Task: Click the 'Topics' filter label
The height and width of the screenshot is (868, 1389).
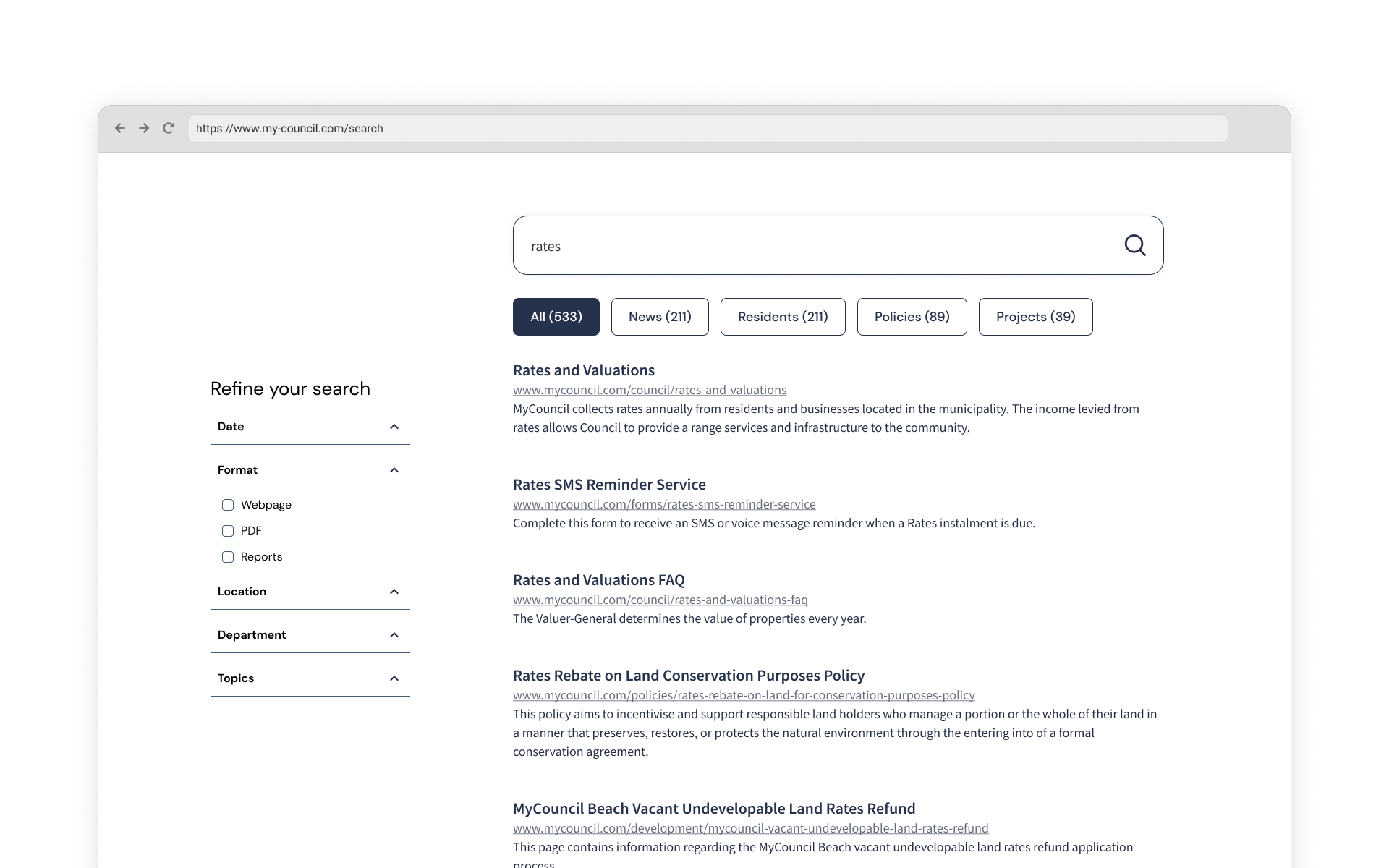Action: click(236, 678)
